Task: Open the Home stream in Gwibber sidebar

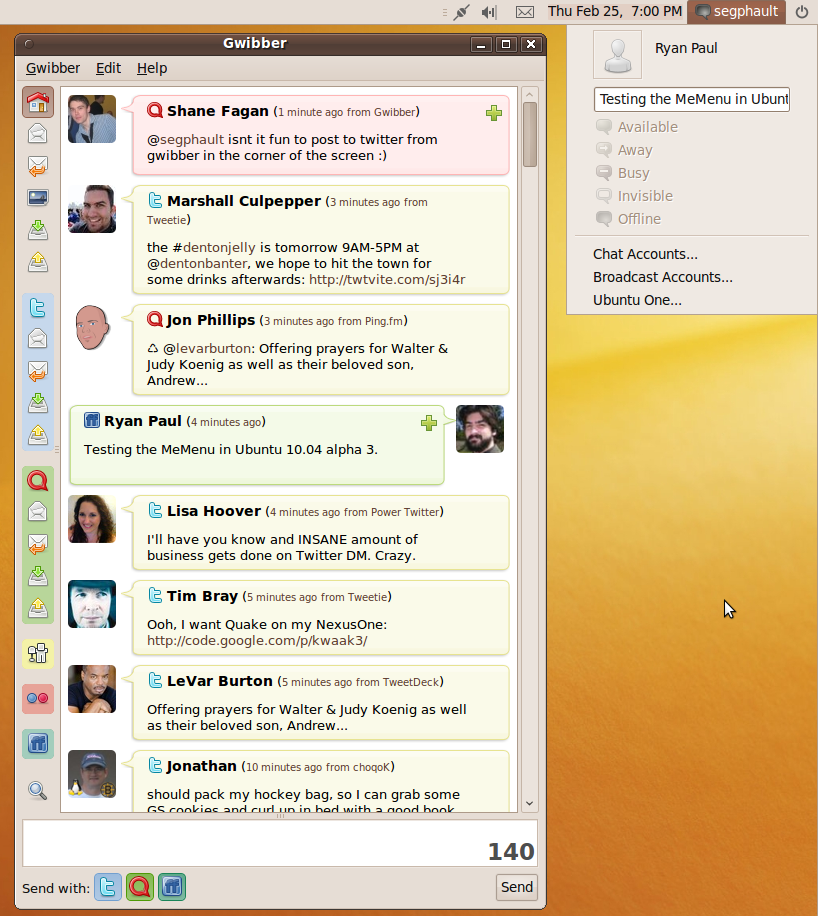Action: [38, 102]
